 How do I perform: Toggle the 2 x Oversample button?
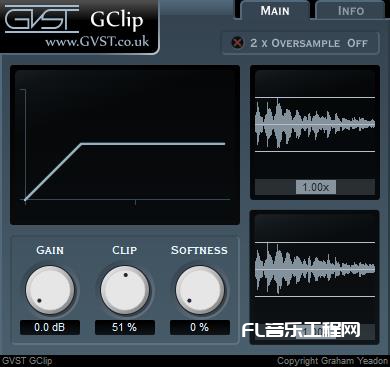point(301,43)
